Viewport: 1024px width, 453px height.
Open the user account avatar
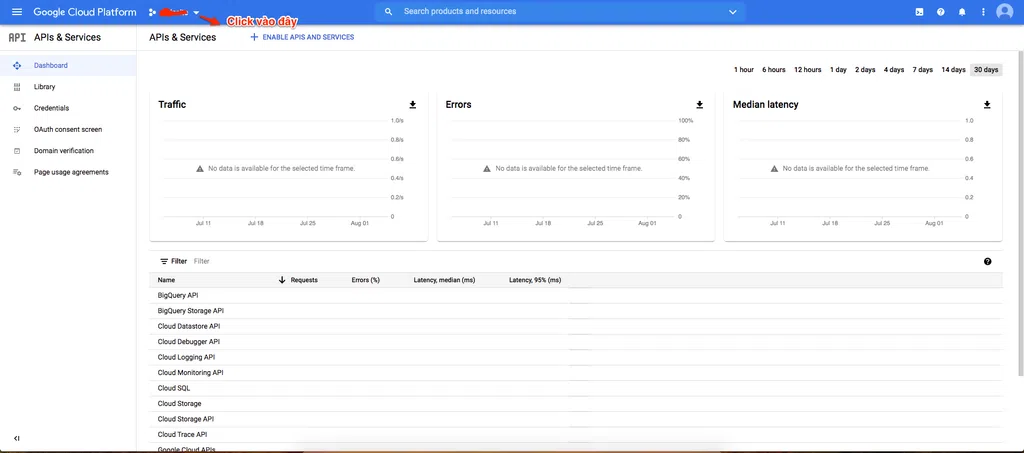(x=1004, y=12)
